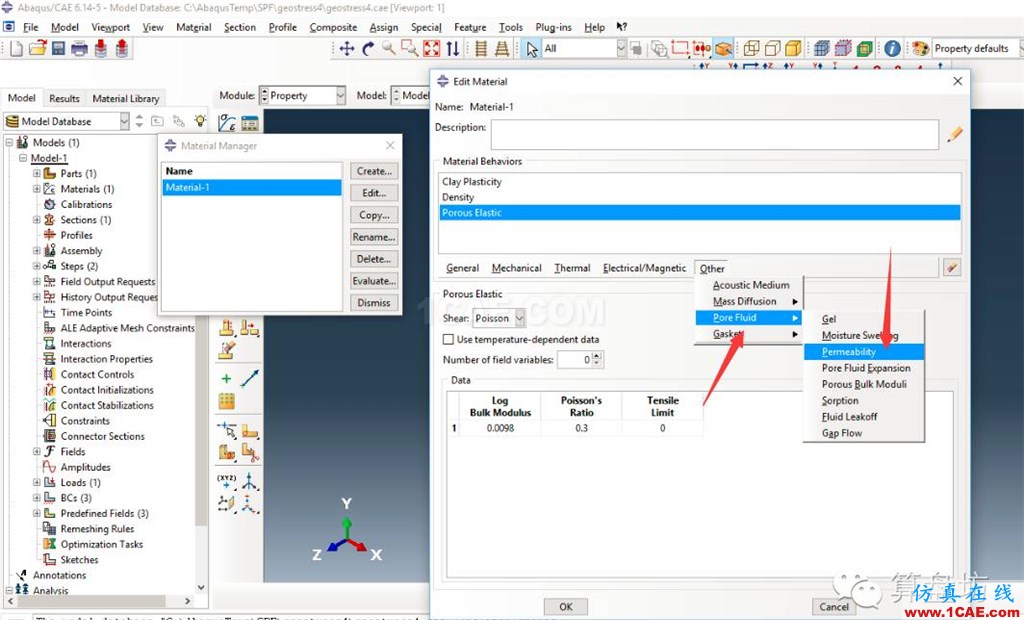
Task: Click the shaded render style icon
Action: click(793, 48)
